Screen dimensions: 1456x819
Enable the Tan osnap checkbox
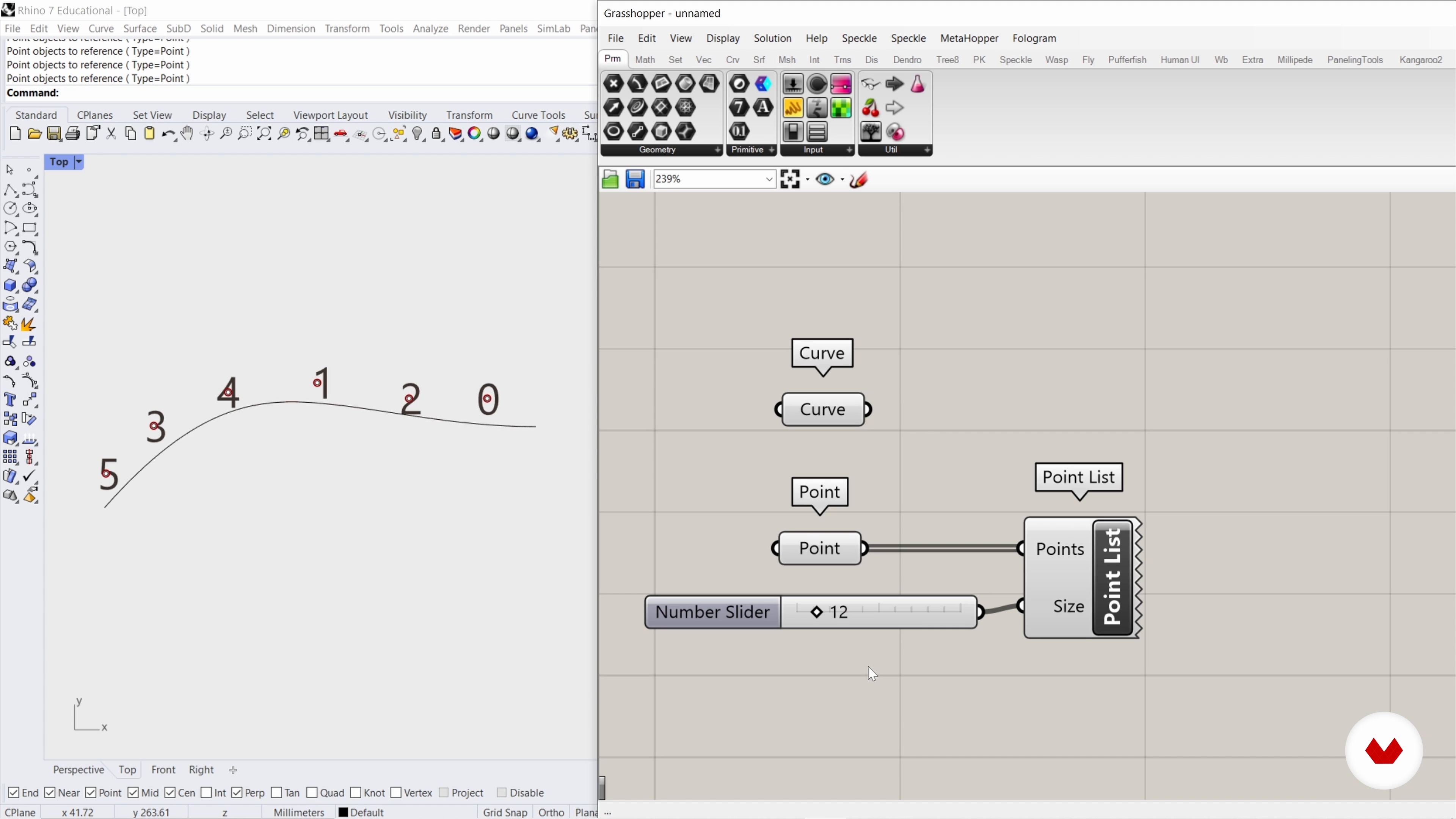pos(276,792)
